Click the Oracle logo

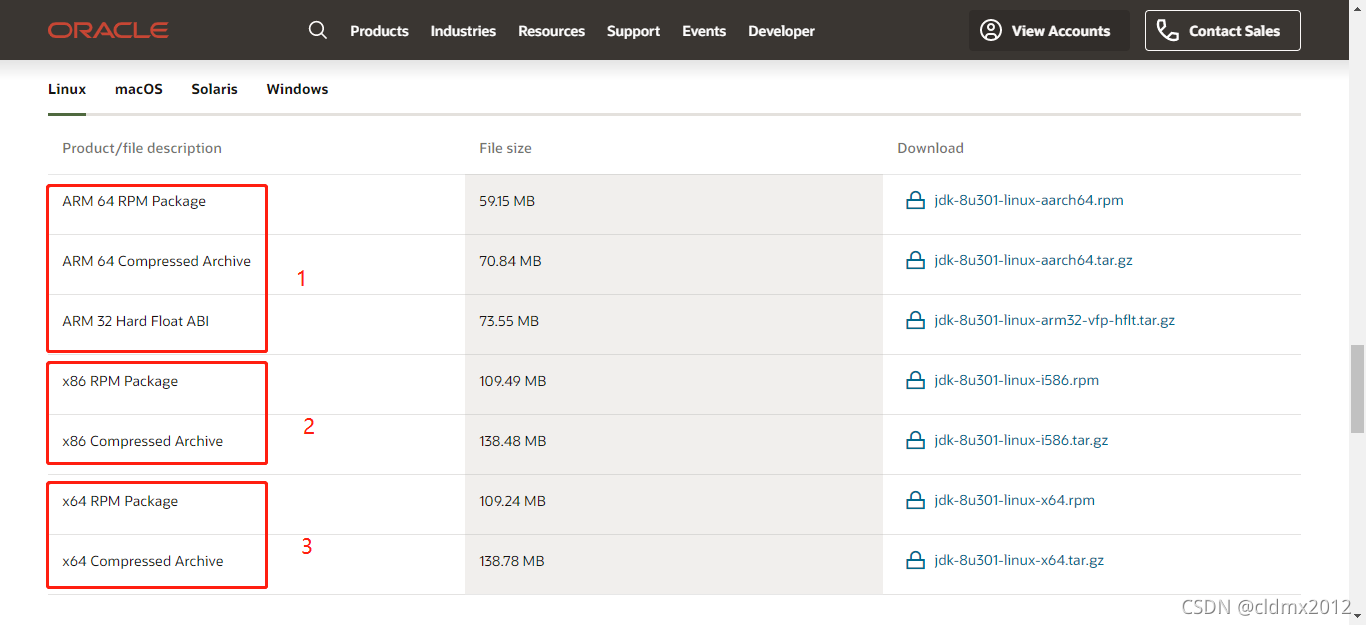click(108, 31)
